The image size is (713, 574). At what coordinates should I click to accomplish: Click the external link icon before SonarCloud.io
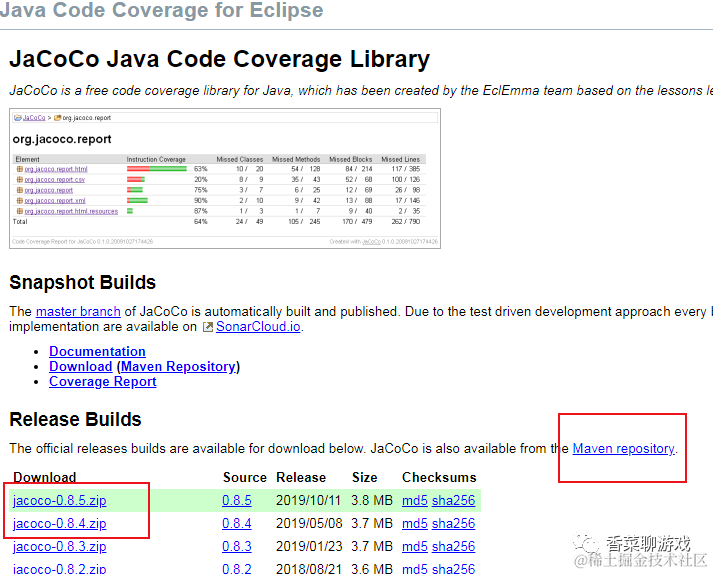(208, 327)
